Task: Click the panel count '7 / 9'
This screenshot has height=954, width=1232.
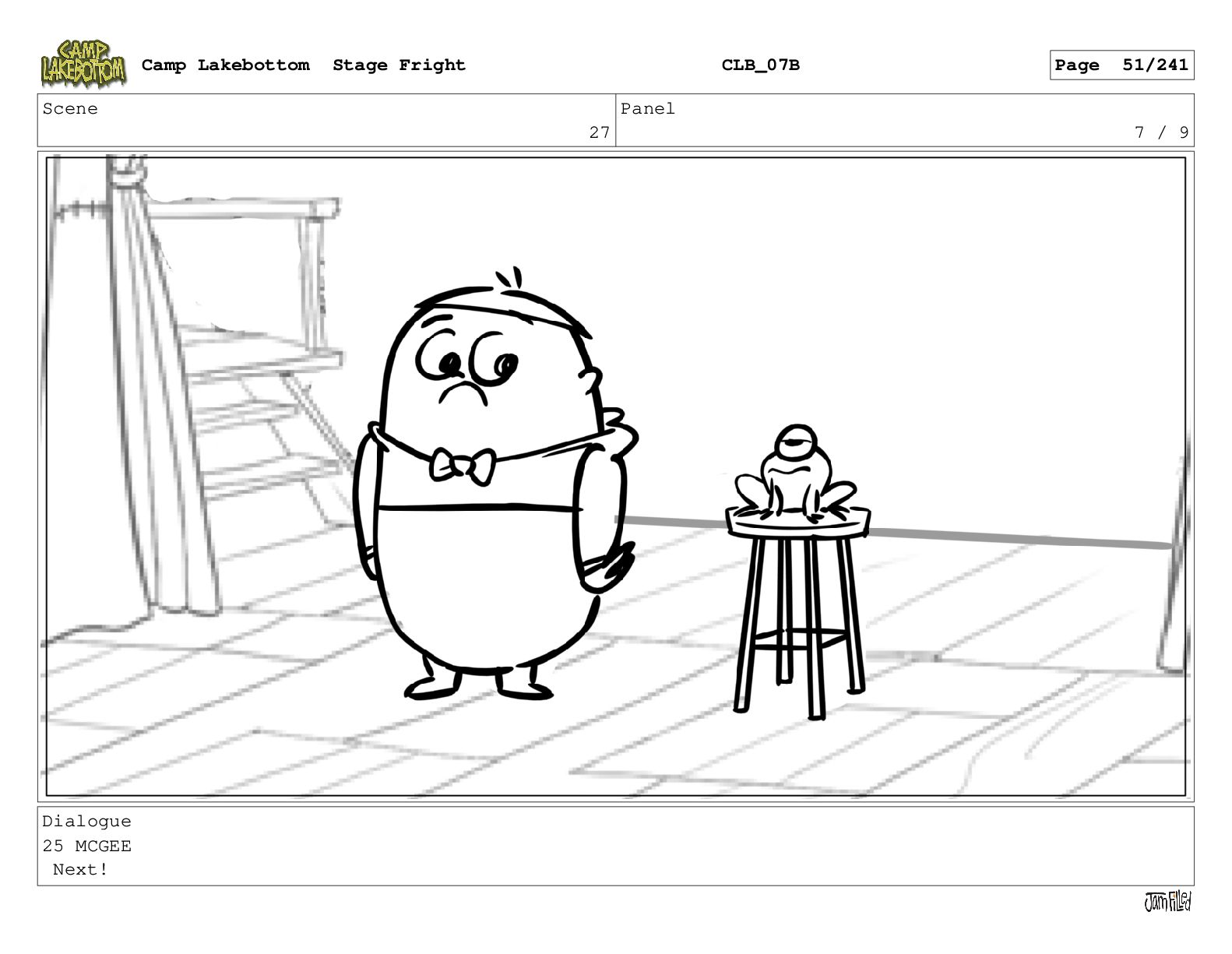Action: pyautogui.click(x=1161, y=132)
